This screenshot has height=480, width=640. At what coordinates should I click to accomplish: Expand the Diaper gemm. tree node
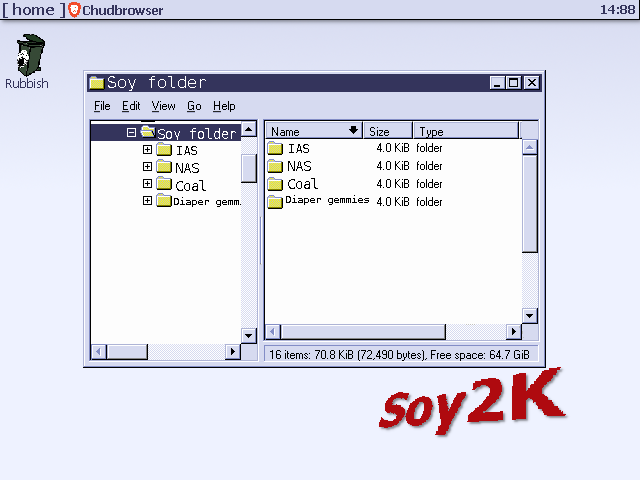point(147,200)
